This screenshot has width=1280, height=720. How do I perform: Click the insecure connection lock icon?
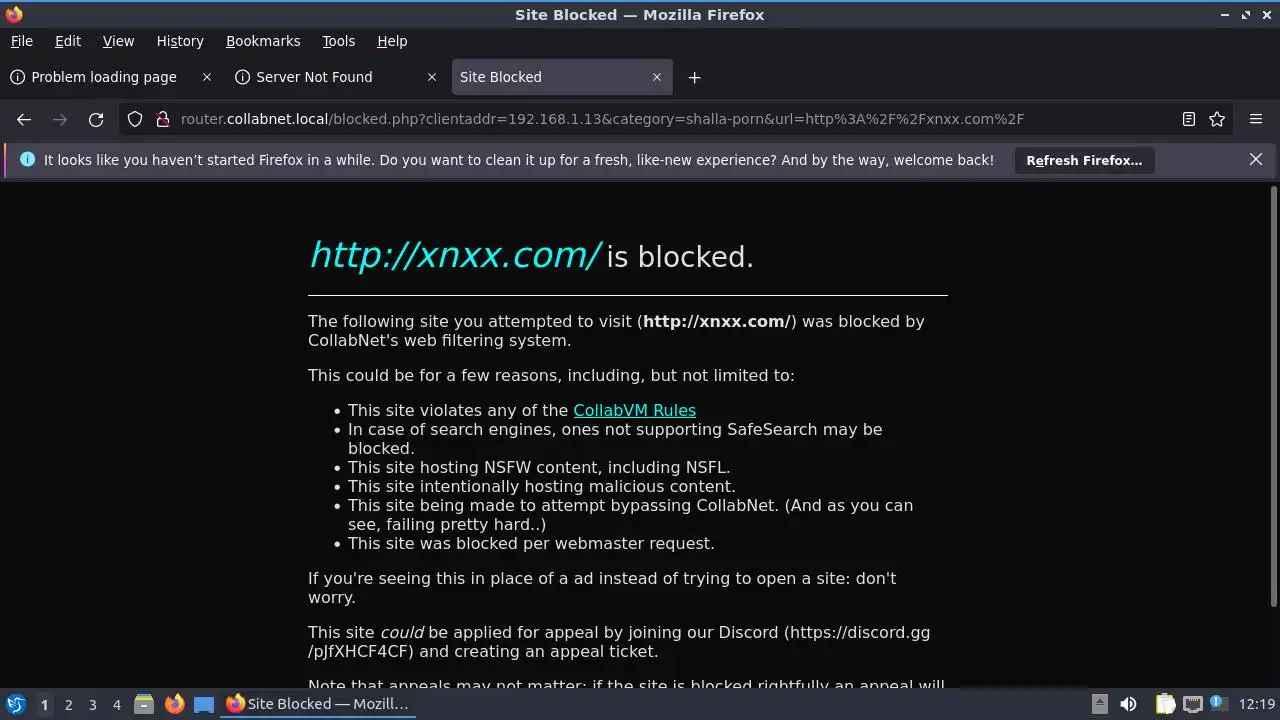pos(162,119)
